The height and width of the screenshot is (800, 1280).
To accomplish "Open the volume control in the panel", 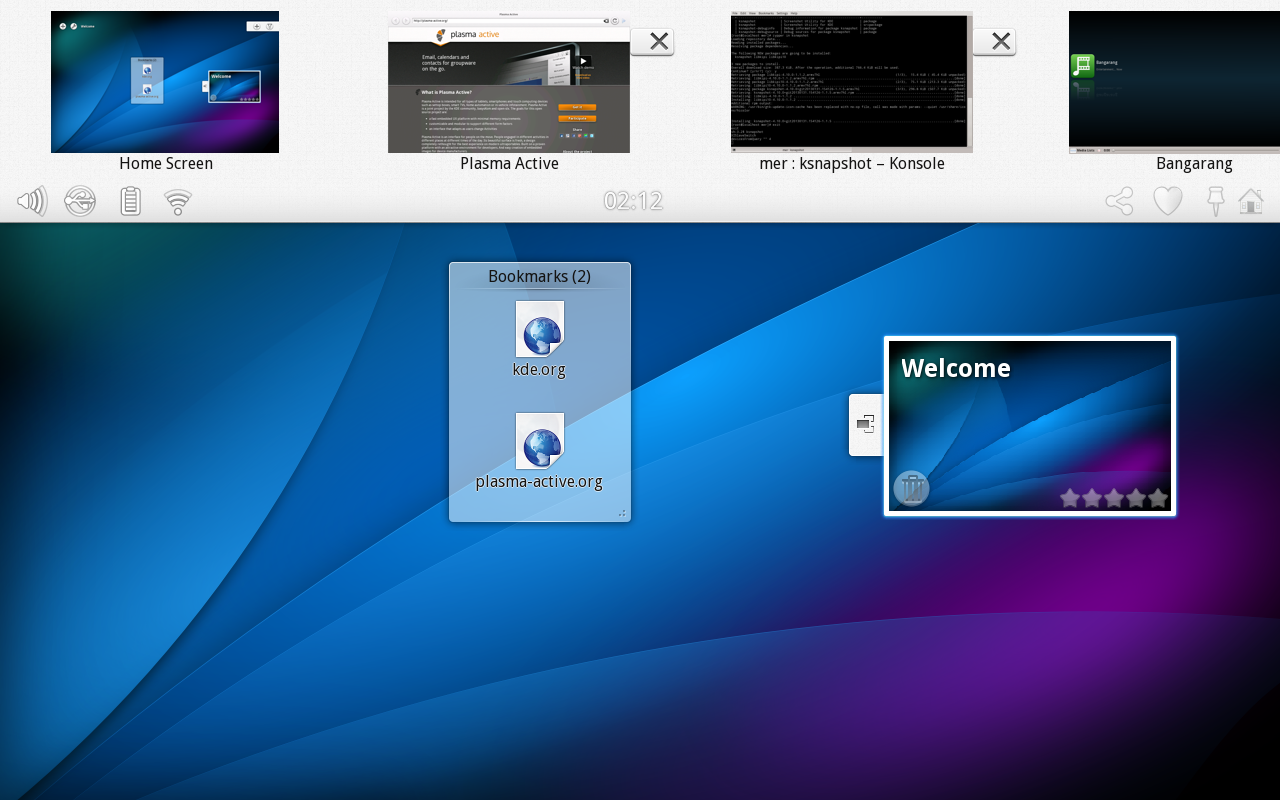I will (x=32, y=202).
